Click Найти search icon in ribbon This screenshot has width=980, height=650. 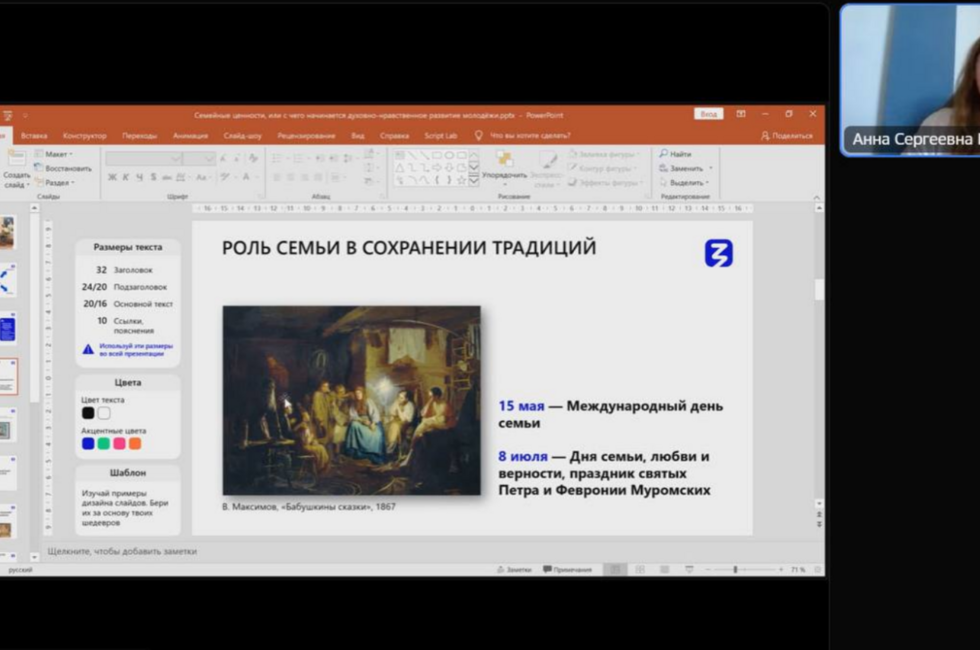(x=664, y=154)
